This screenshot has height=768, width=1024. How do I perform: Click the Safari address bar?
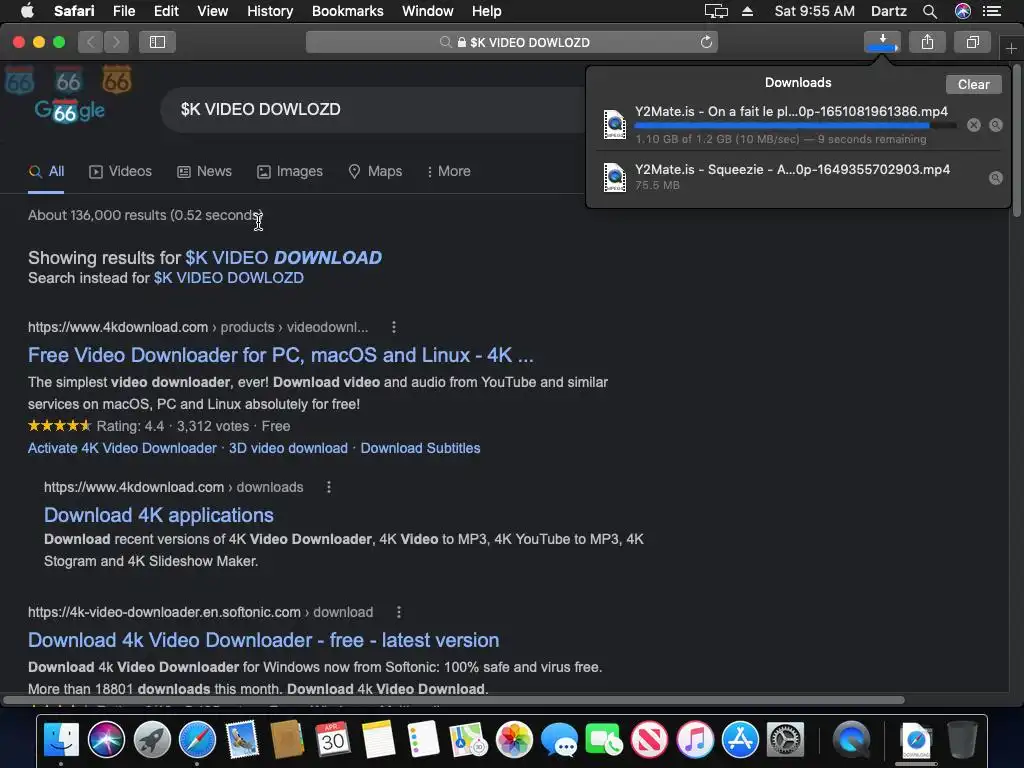(512, 42)
